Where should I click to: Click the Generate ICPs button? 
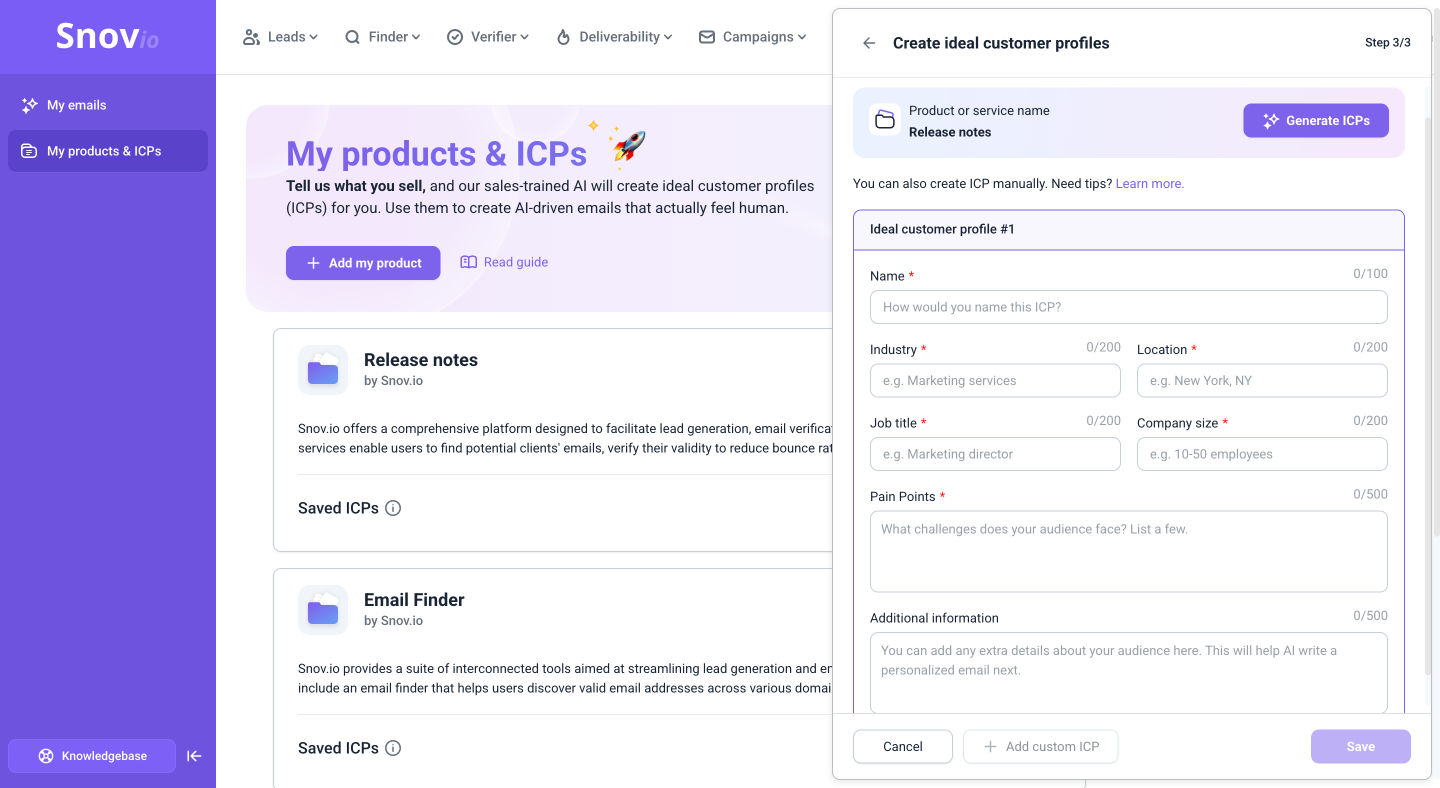1316,121
